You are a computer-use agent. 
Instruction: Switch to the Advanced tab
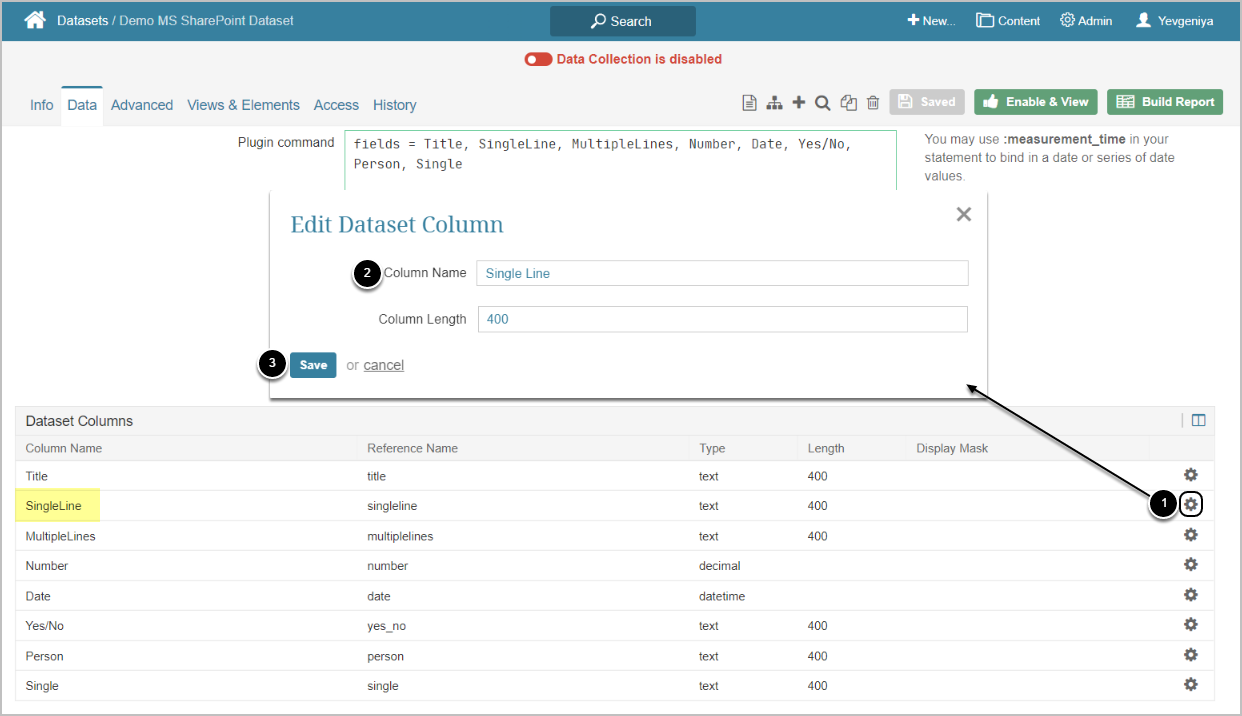click(142, 105)
